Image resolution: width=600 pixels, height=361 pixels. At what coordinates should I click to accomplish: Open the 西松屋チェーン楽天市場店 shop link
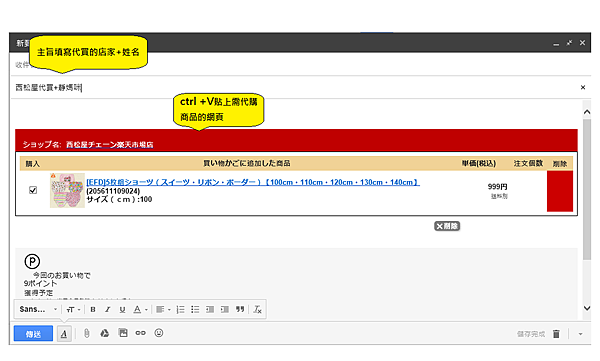pyautogui.click(x=110, y=145)
